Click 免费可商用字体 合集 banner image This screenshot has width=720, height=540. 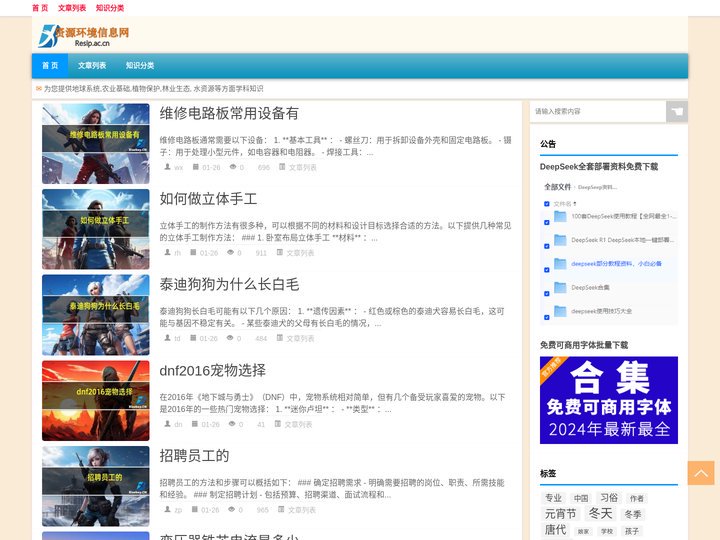pos(609,400)
